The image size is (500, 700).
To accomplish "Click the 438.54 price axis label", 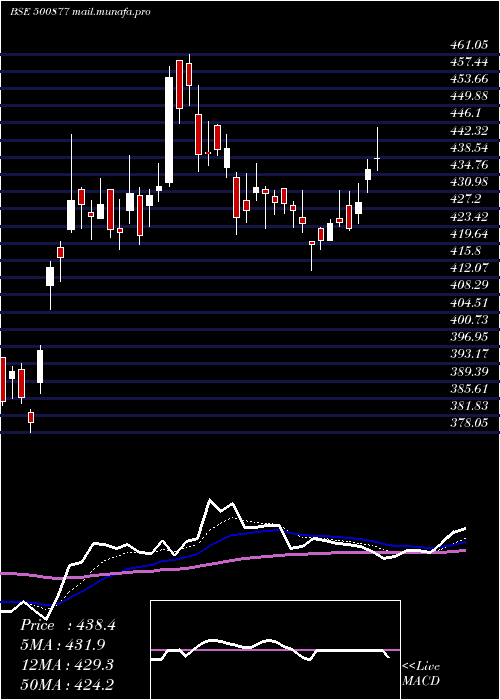I will pyautogui.click(x=469, y=148).
